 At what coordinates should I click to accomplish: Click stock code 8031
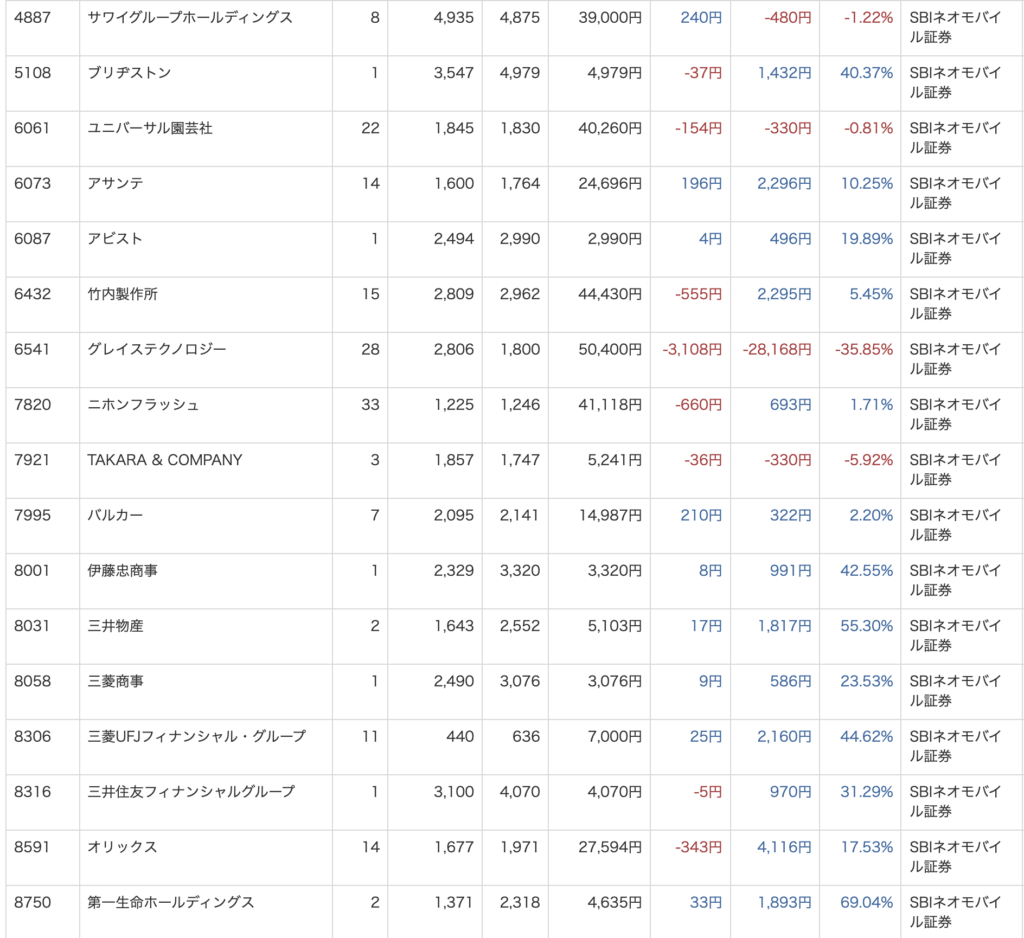[32, 626]
